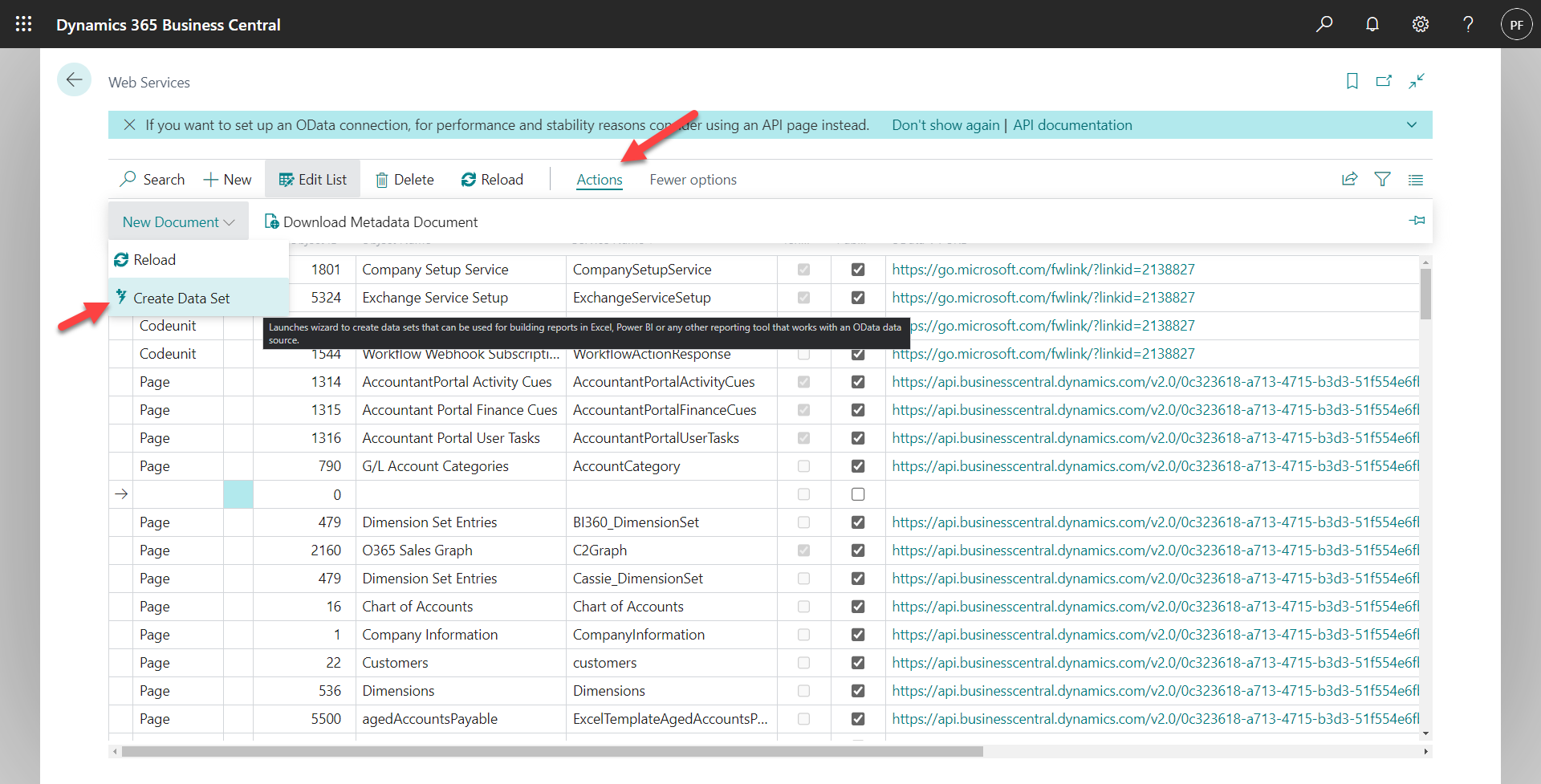Open notifications bell icon
The image size is (1541, 784).
point(1372,24)
